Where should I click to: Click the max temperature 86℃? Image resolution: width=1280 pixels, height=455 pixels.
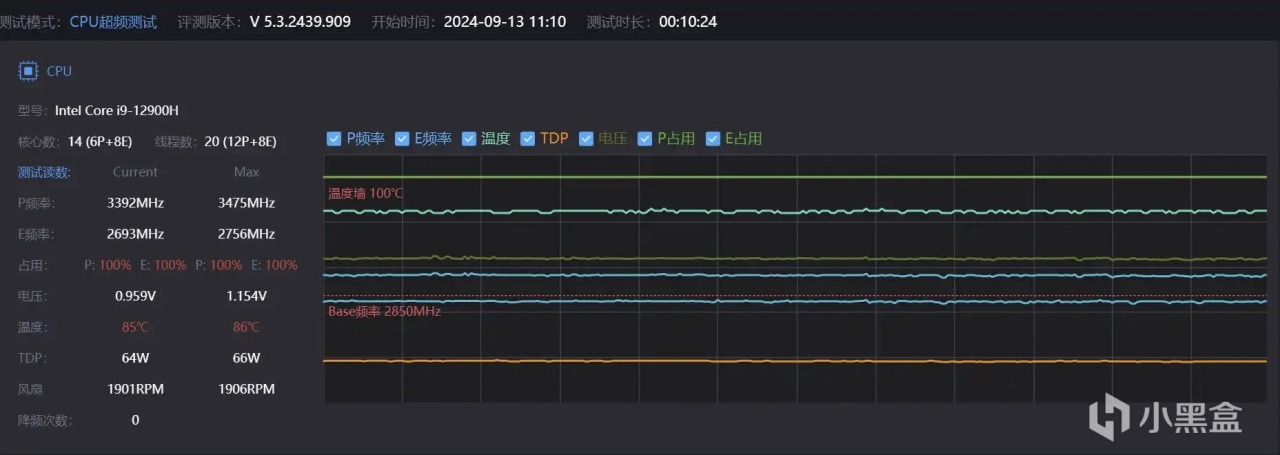(x=246, y=327)
